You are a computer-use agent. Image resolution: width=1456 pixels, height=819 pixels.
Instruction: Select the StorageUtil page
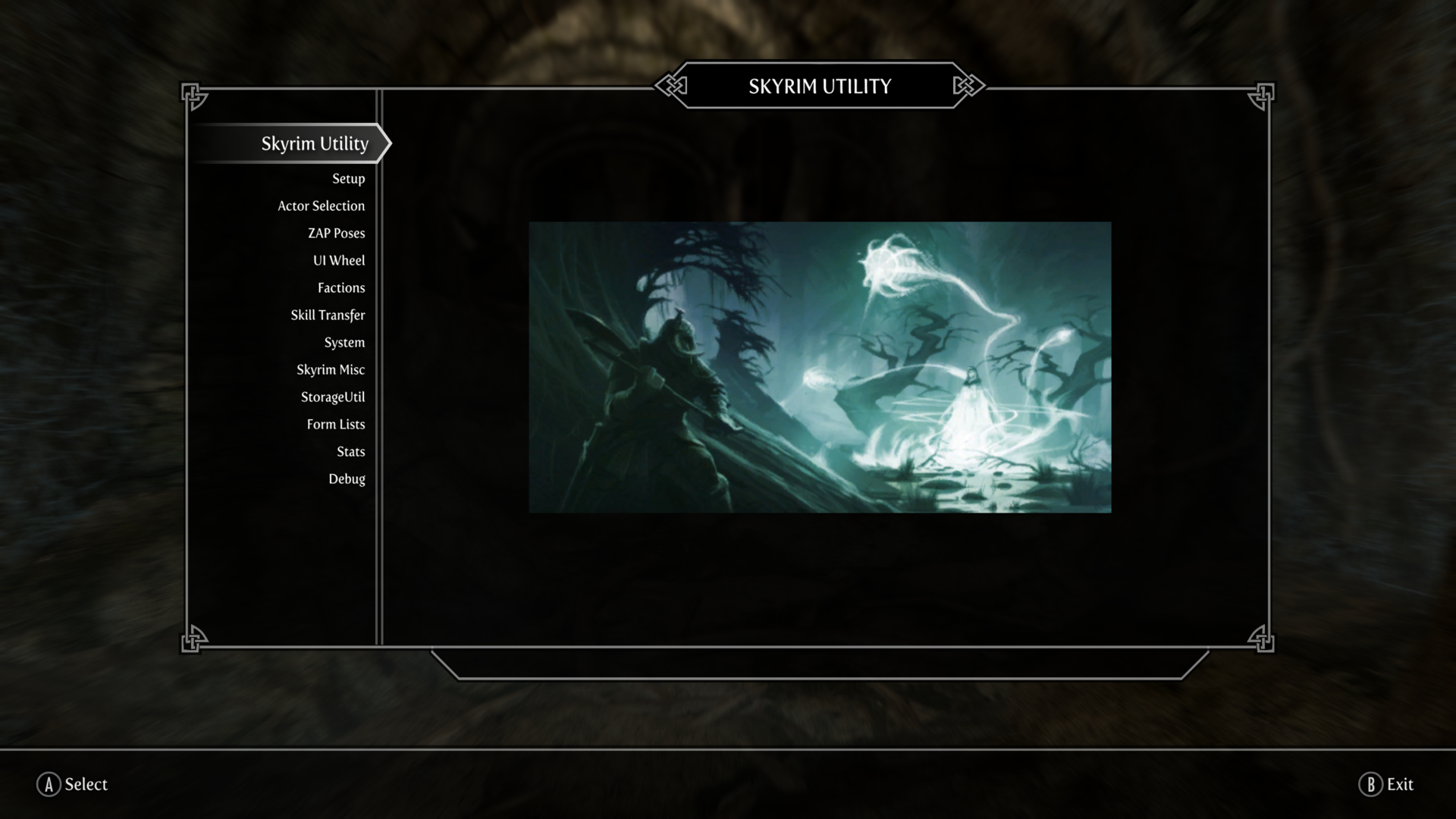point(333,397)
